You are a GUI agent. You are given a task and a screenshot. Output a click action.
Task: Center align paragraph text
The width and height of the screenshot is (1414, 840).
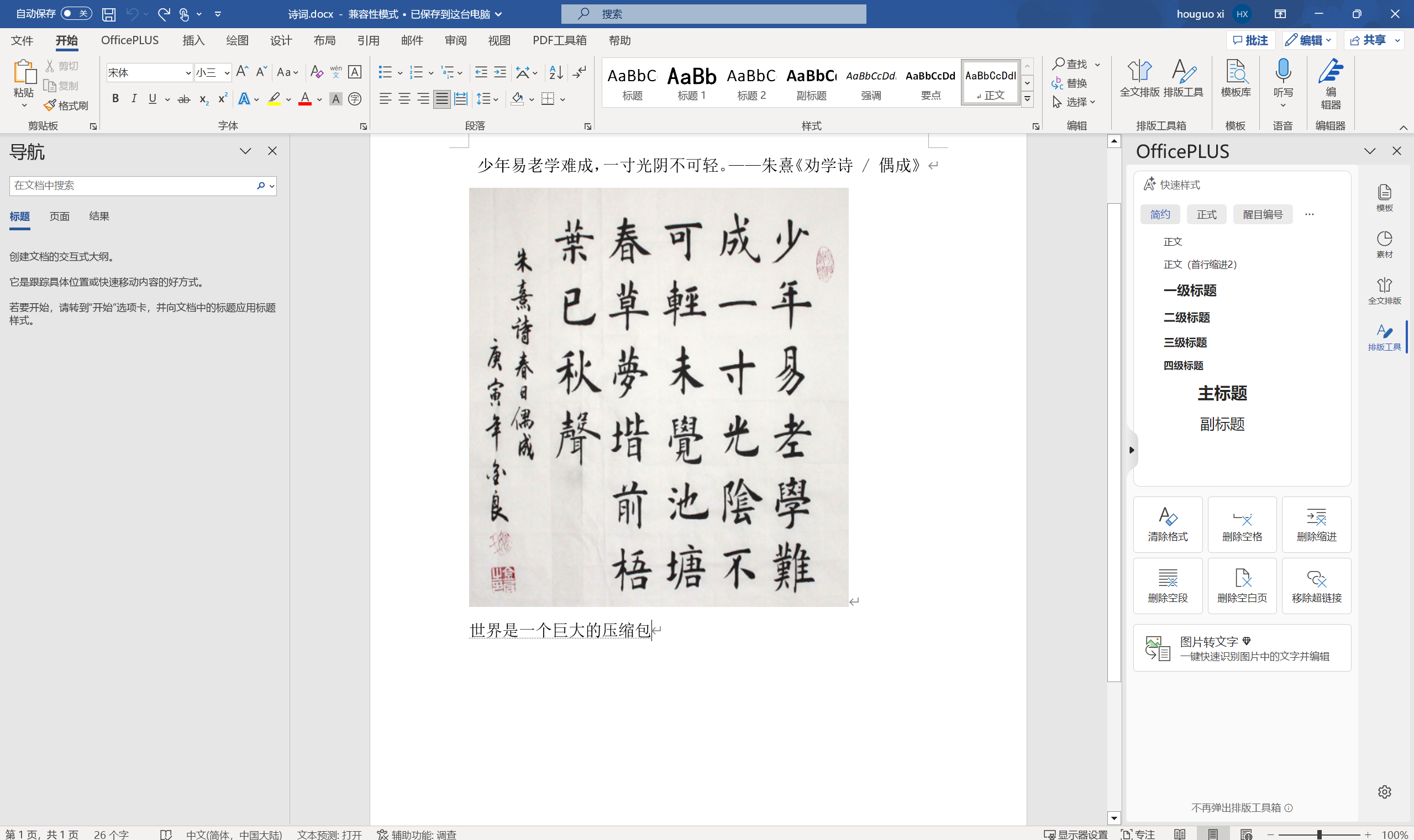point(404,99)
